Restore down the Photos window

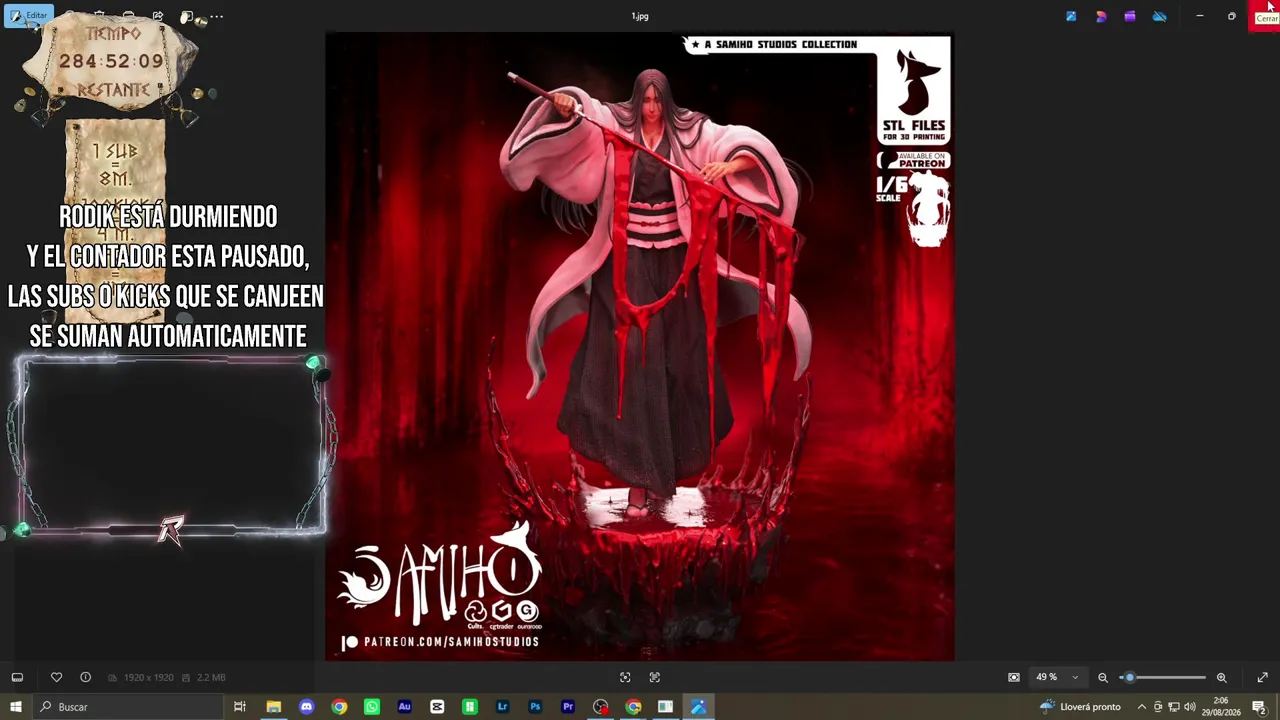(x=1232, y=16)
